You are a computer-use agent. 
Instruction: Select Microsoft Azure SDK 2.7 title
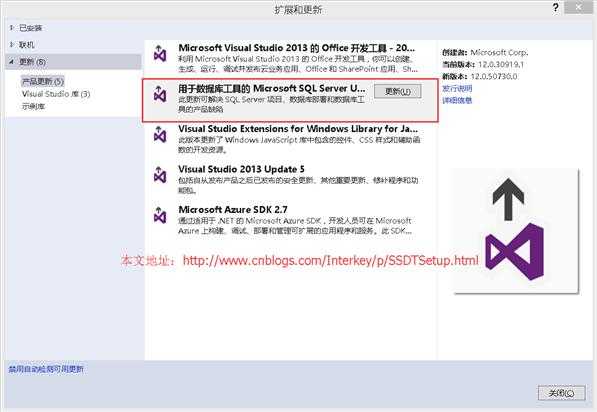[x=233, y=209]
